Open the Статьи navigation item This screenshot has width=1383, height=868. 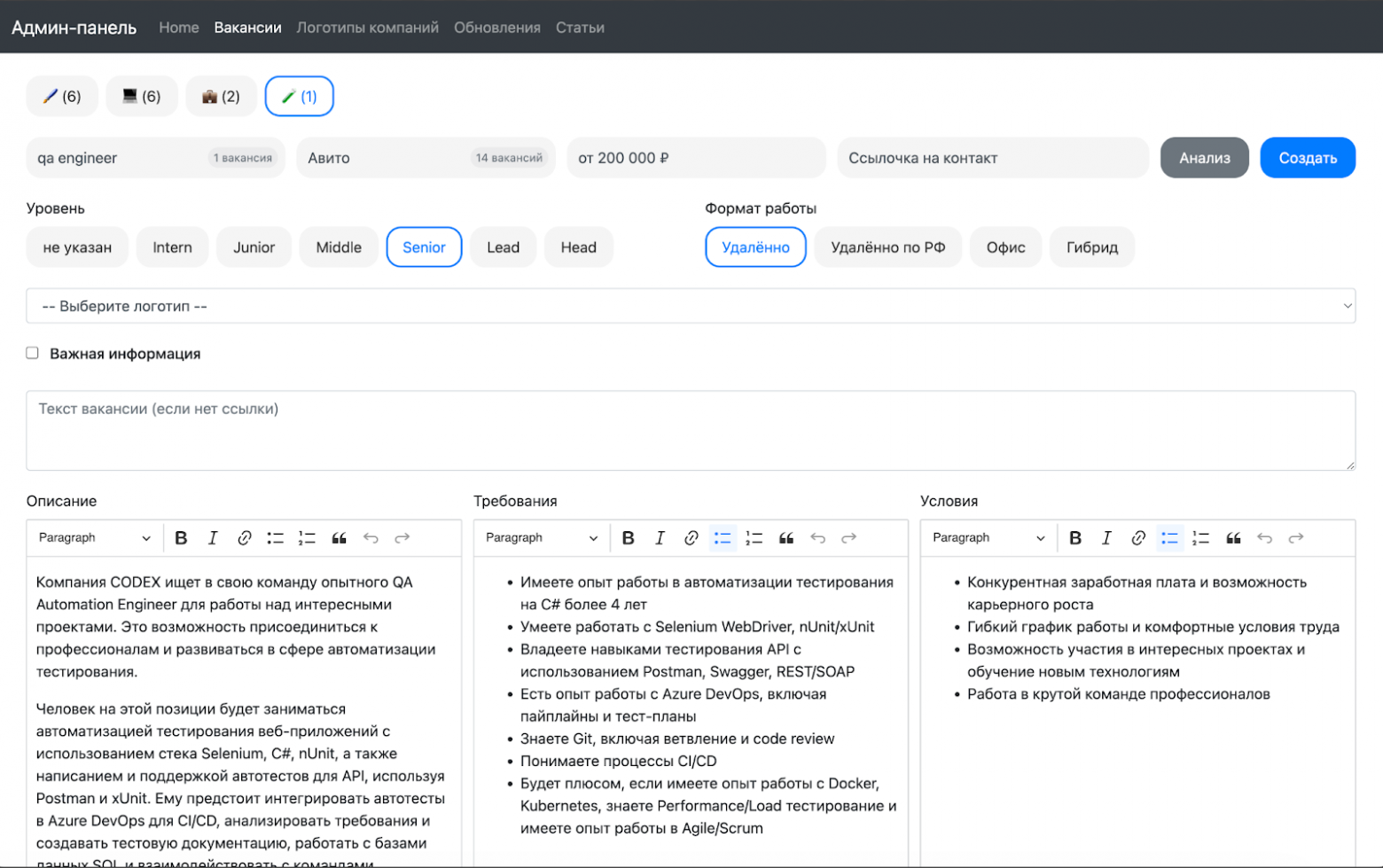(x=580, y=27)
